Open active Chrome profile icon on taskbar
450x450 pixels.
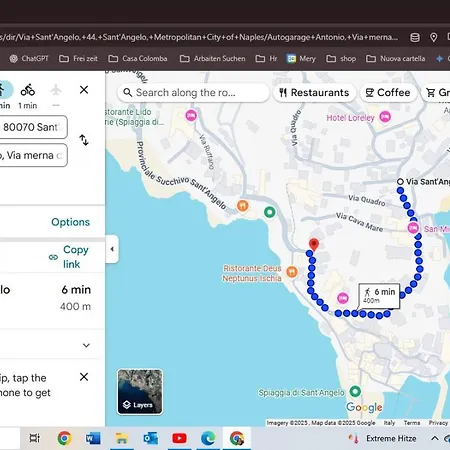(237, 438)
